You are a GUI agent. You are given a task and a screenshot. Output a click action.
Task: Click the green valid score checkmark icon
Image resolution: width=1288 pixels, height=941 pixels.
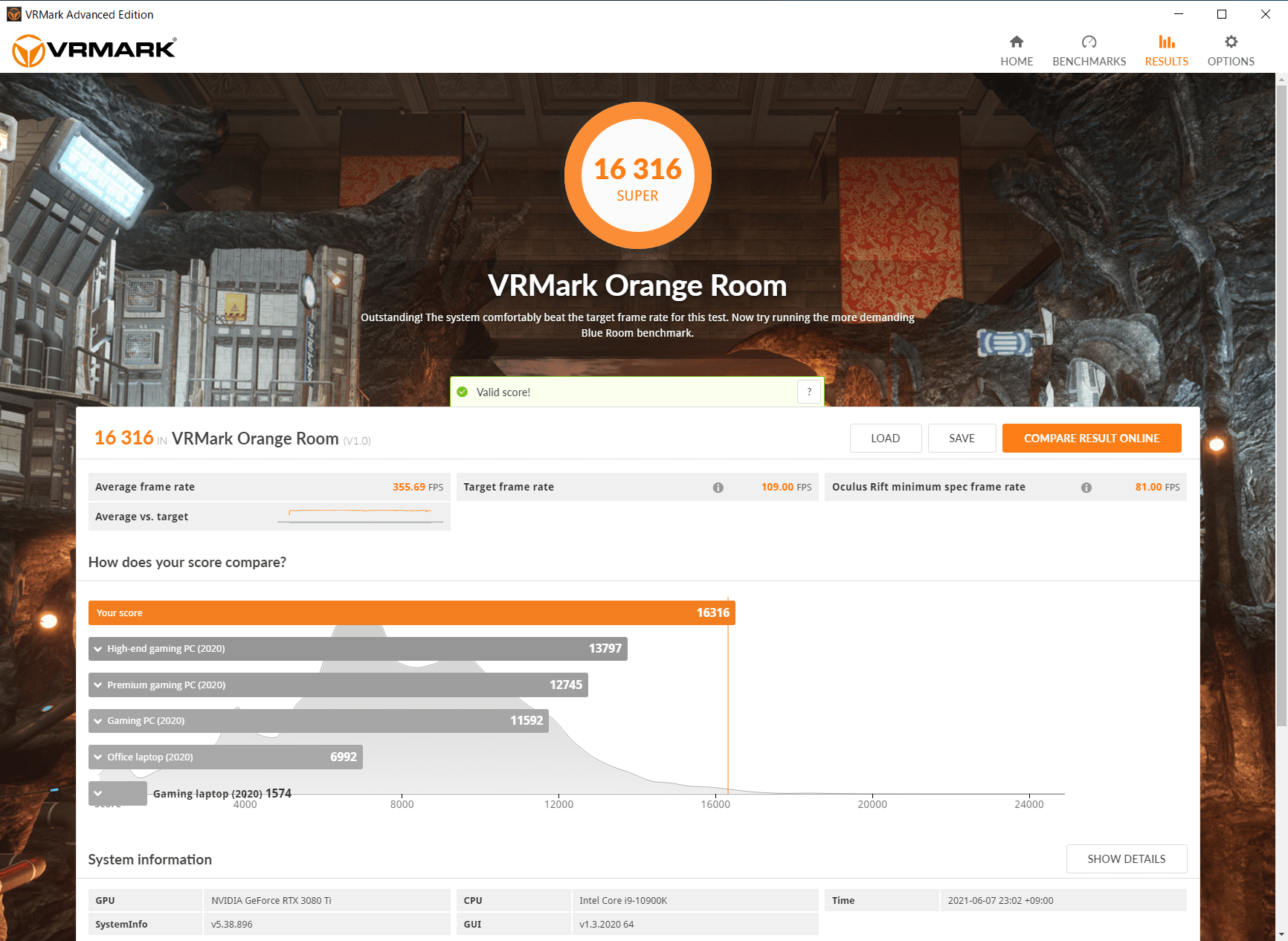[x=462, y=392]
